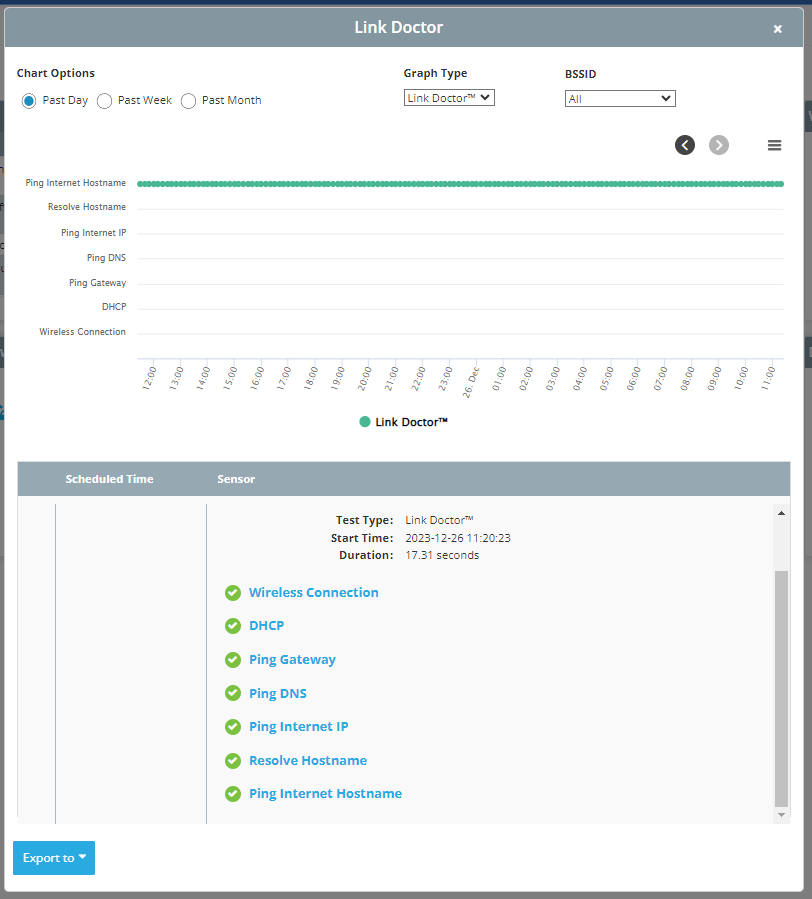Select the Past Month radio button

coord(188,101)
